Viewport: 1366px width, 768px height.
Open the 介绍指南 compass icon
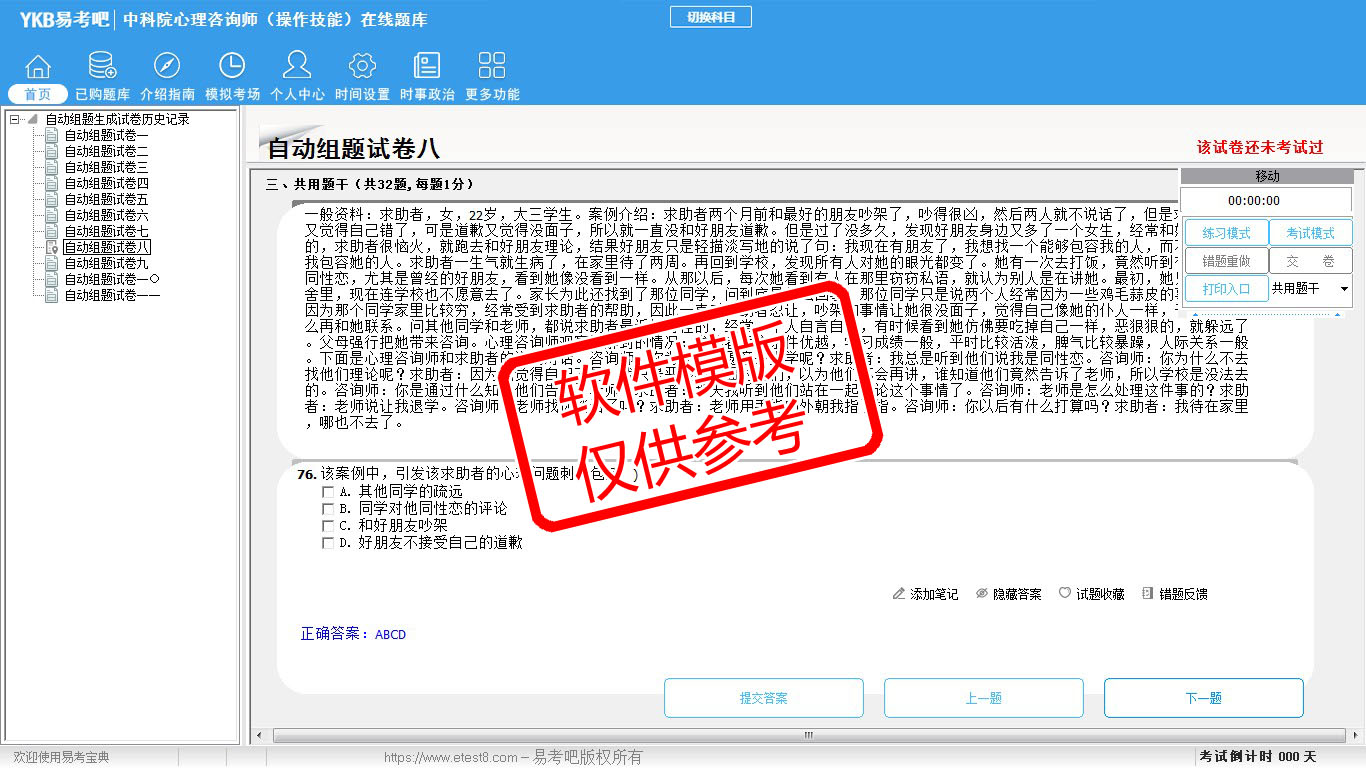coord(167,67)
